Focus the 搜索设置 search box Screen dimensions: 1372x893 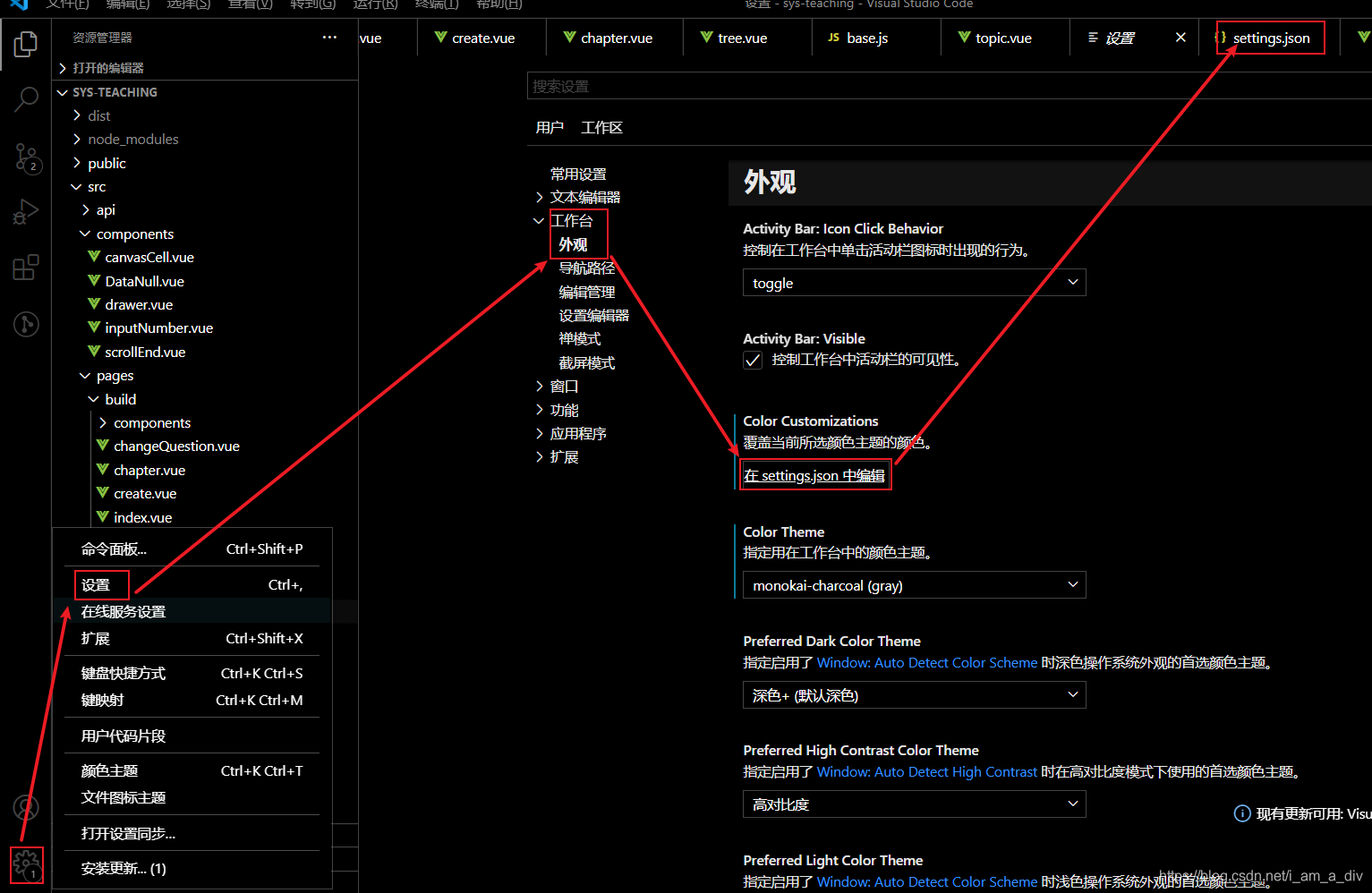(x=949, y=86)
